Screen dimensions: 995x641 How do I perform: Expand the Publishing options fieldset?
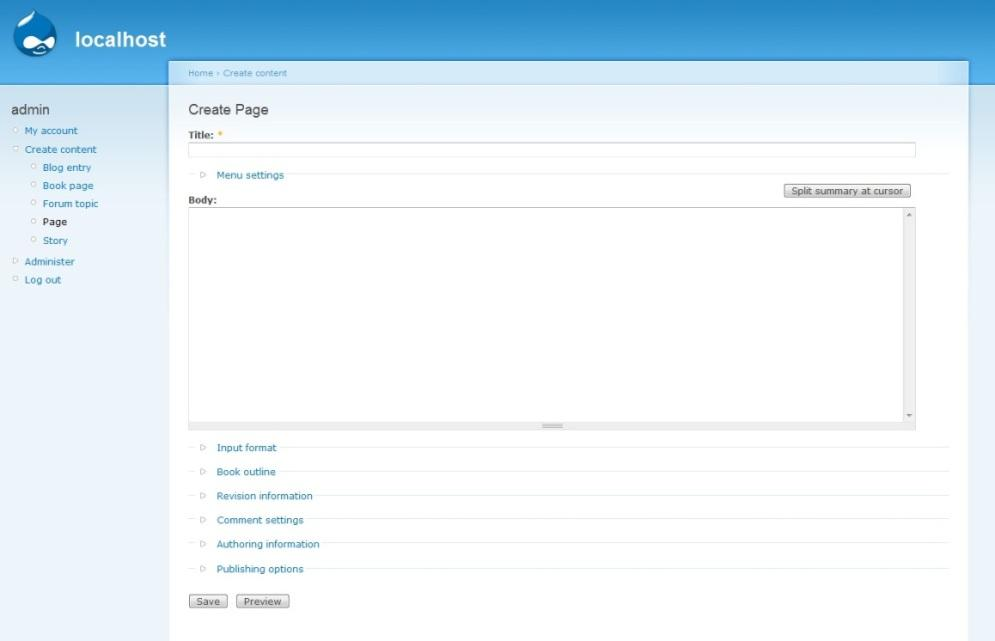pyautogui.click(x=260, y=569)
